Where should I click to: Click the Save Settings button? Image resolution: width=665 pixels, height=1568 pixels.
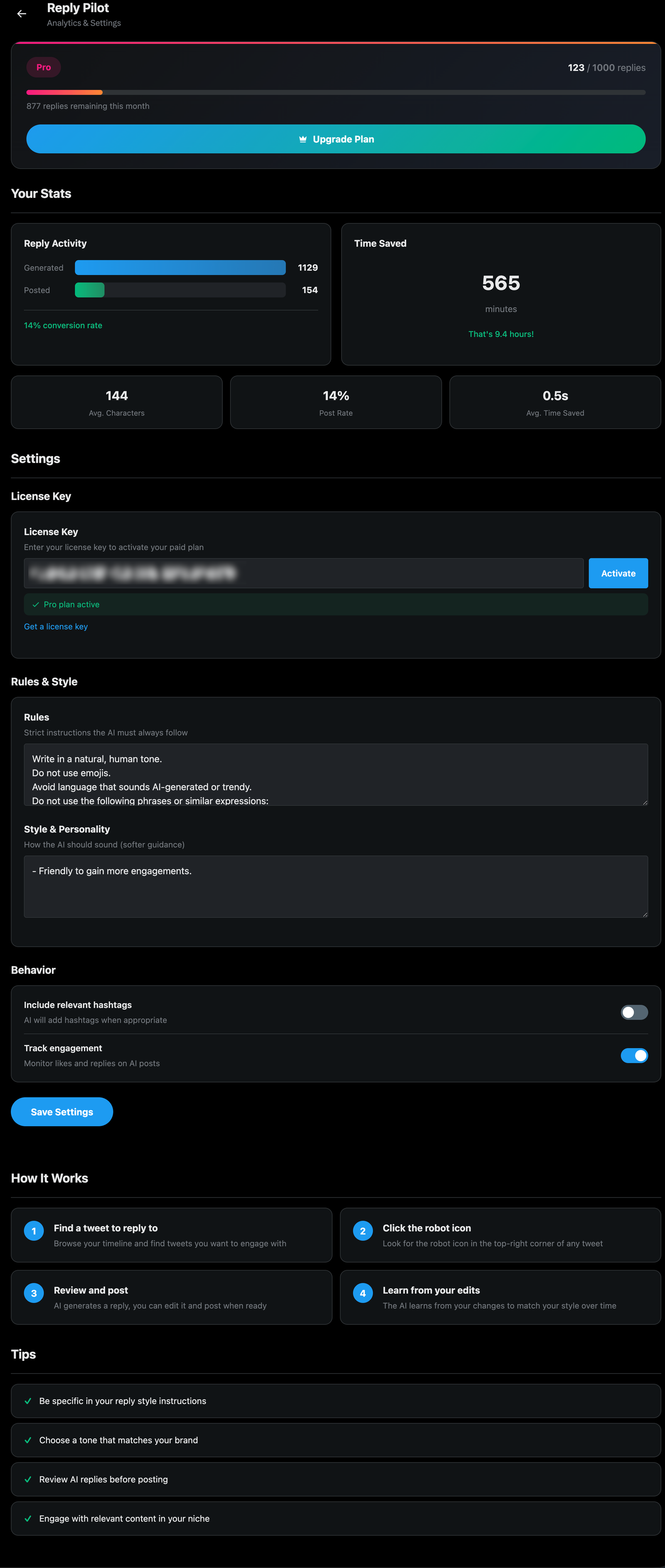pos(62,1112)
